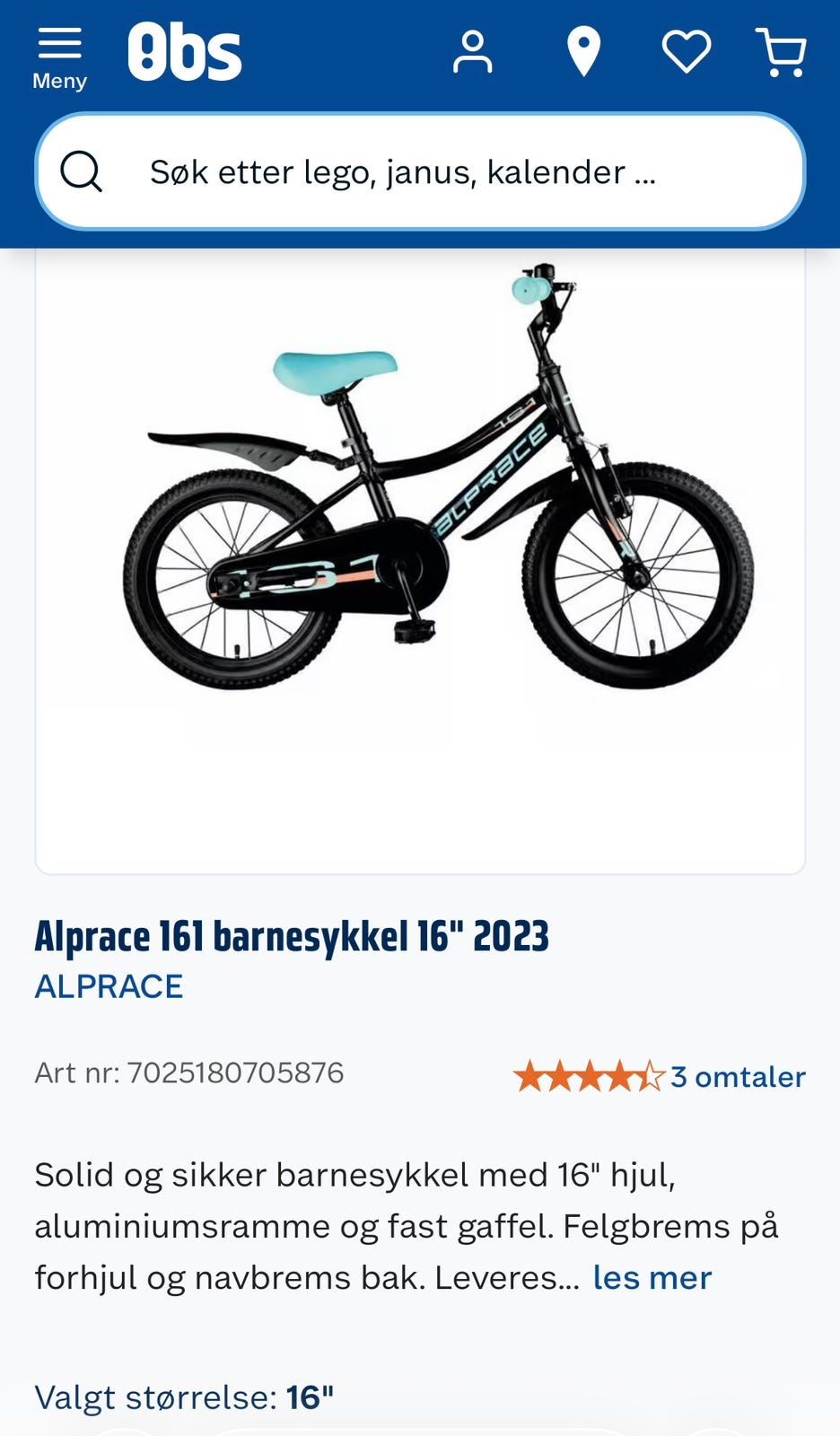The width and height of the screenshot is (840, 1436).
Task: Expand the description with 'les mer'
Action: tap(652, 1277)
